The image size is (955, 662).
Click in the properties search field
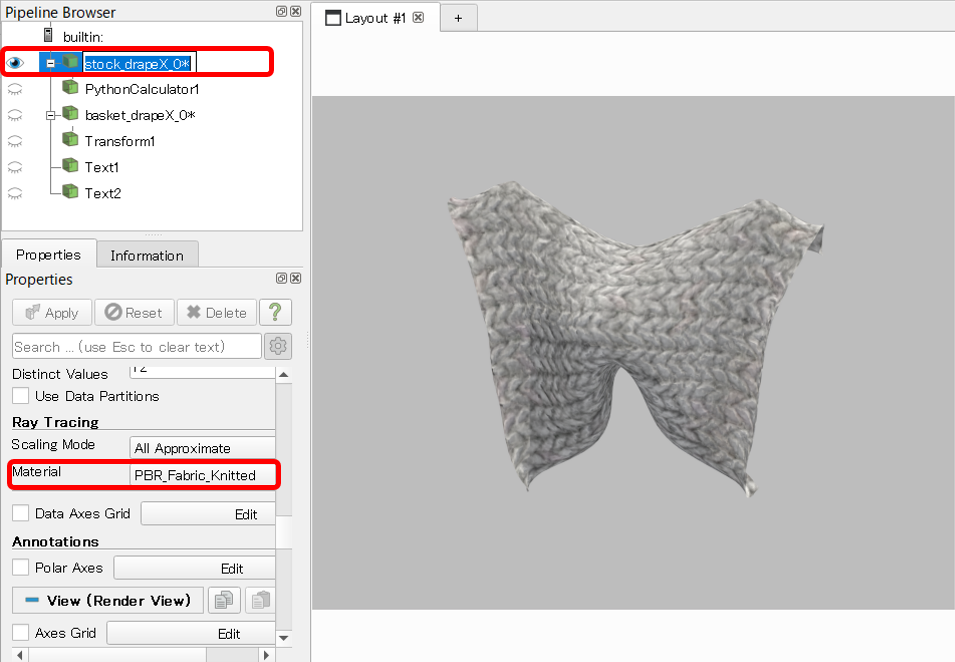(x=136, y=346)
